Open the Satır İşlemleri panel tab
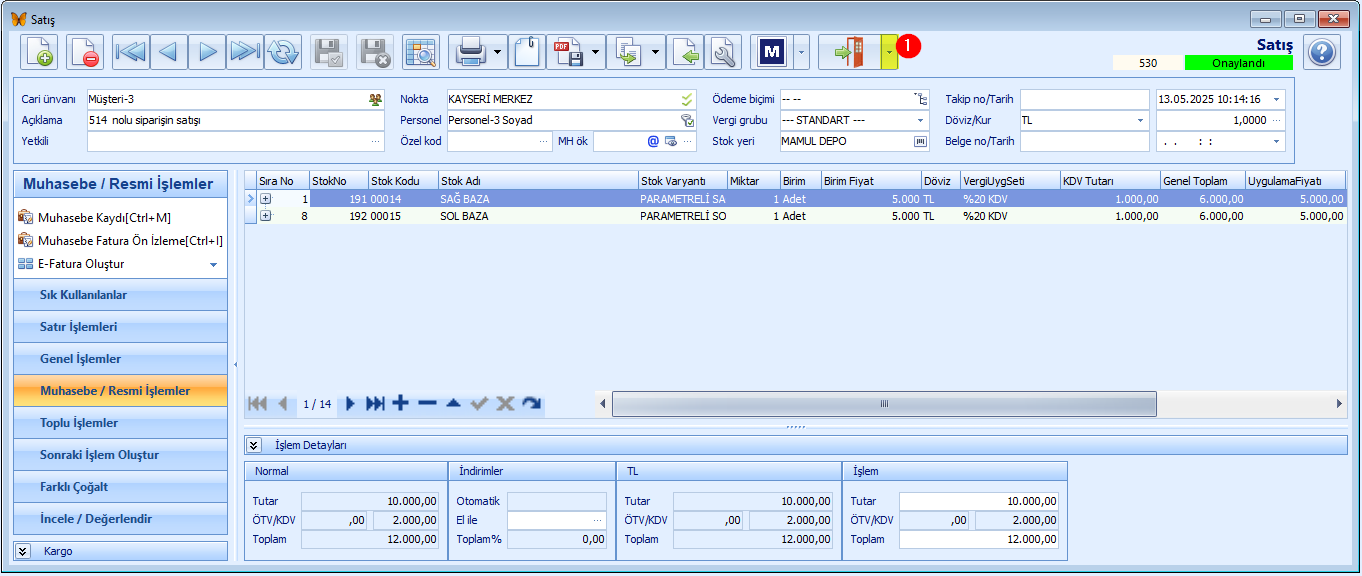The height and width of the screenshot is (576, 1362). pos(121,327)
